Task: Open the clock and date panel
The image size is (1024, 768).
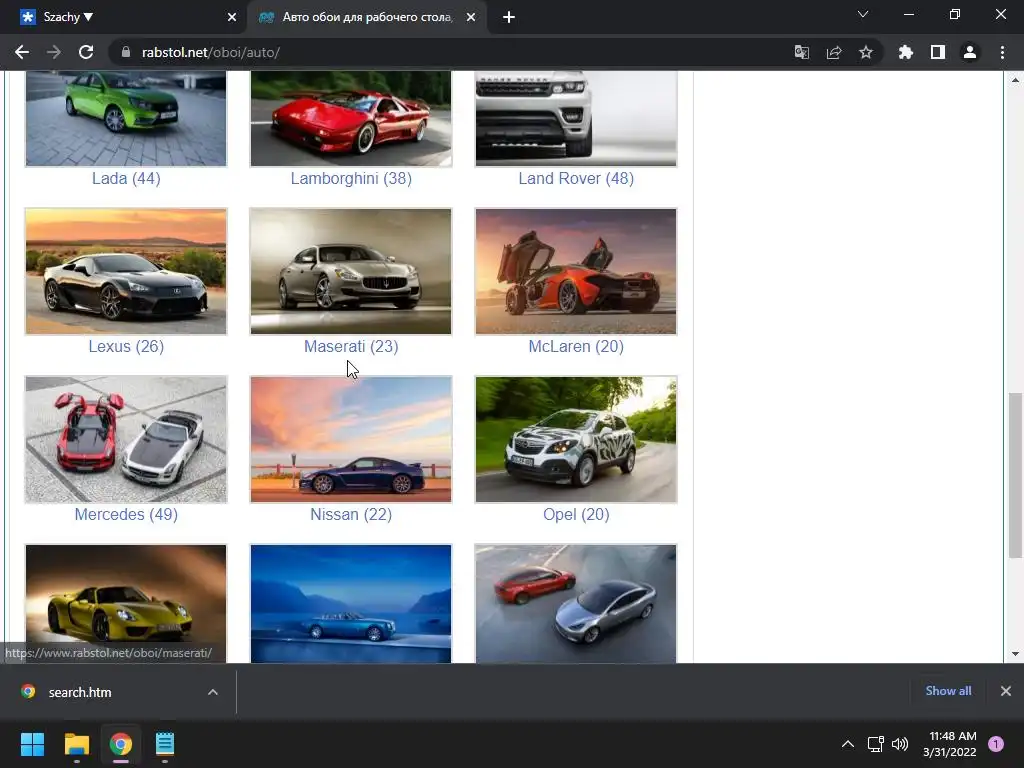Action: coord(950,744)
